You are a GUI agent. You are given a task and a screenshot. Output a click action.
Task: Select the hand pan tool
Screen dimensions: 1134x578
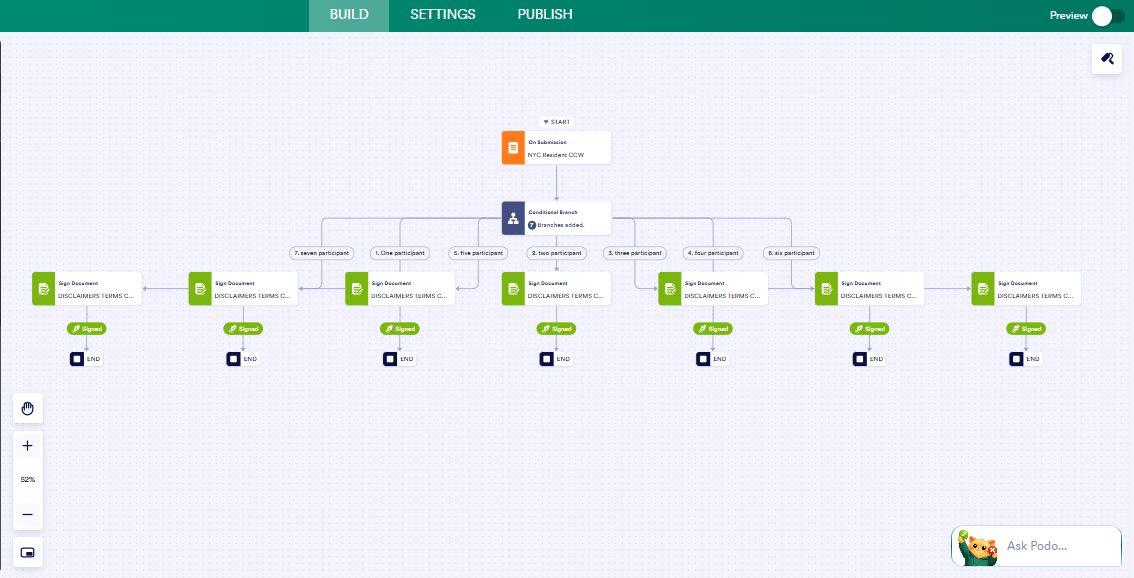[27, 409]
